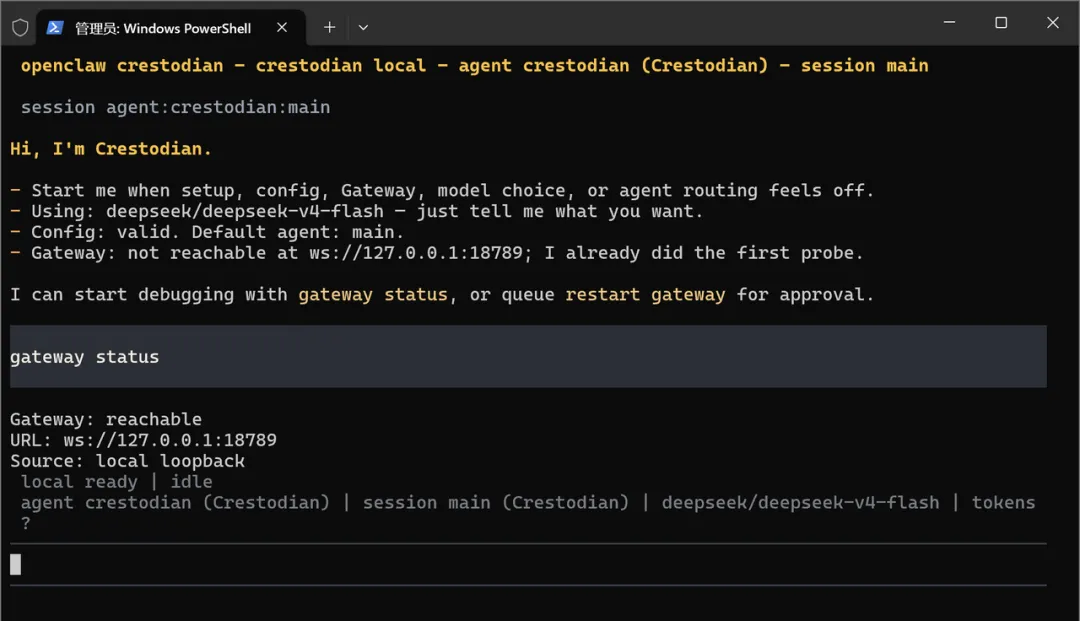Screen dimensions: 1080x621
Task: Click the 'Config: valid. Default agent' line
Action: click(207, 232)
